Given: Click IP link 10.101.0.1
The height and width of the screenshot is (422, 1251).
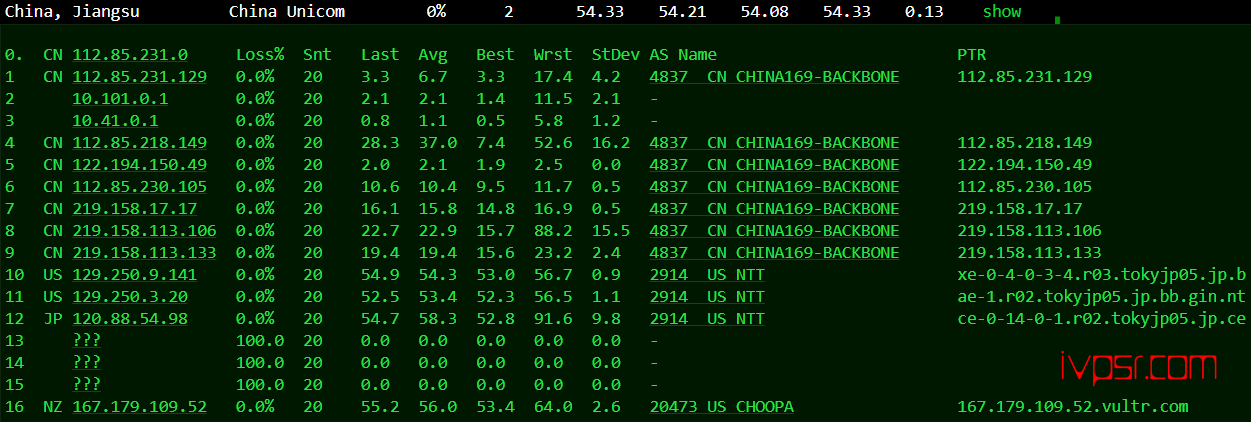Looking at the screenshot, I should [x=120, y=98].
